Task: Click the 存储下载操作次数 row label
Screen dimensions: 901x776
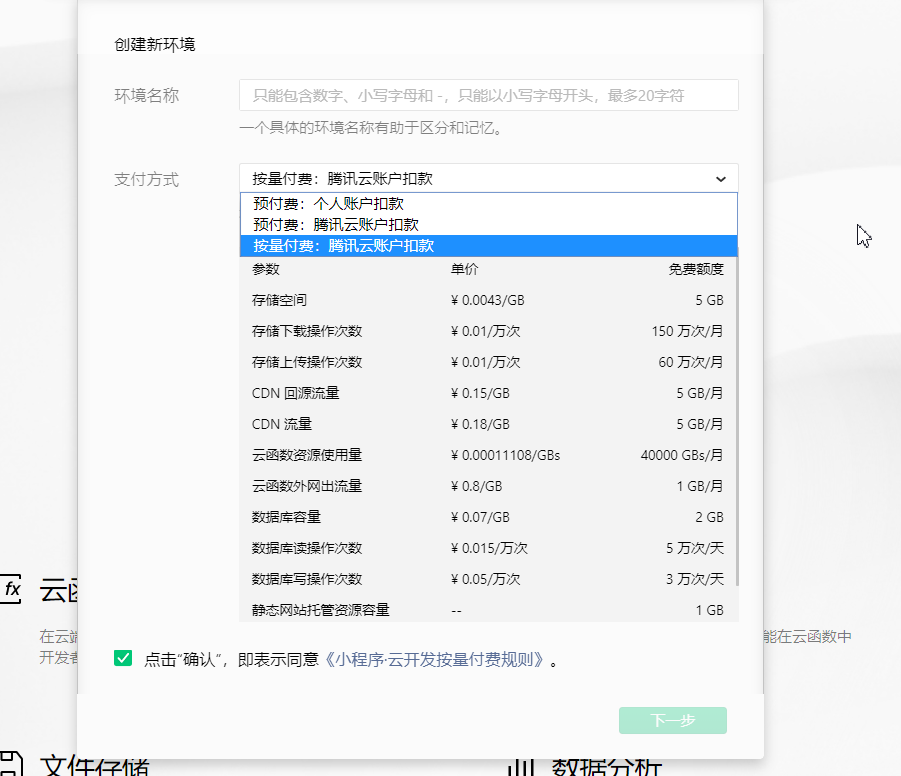Action: [x=307, y=331]
